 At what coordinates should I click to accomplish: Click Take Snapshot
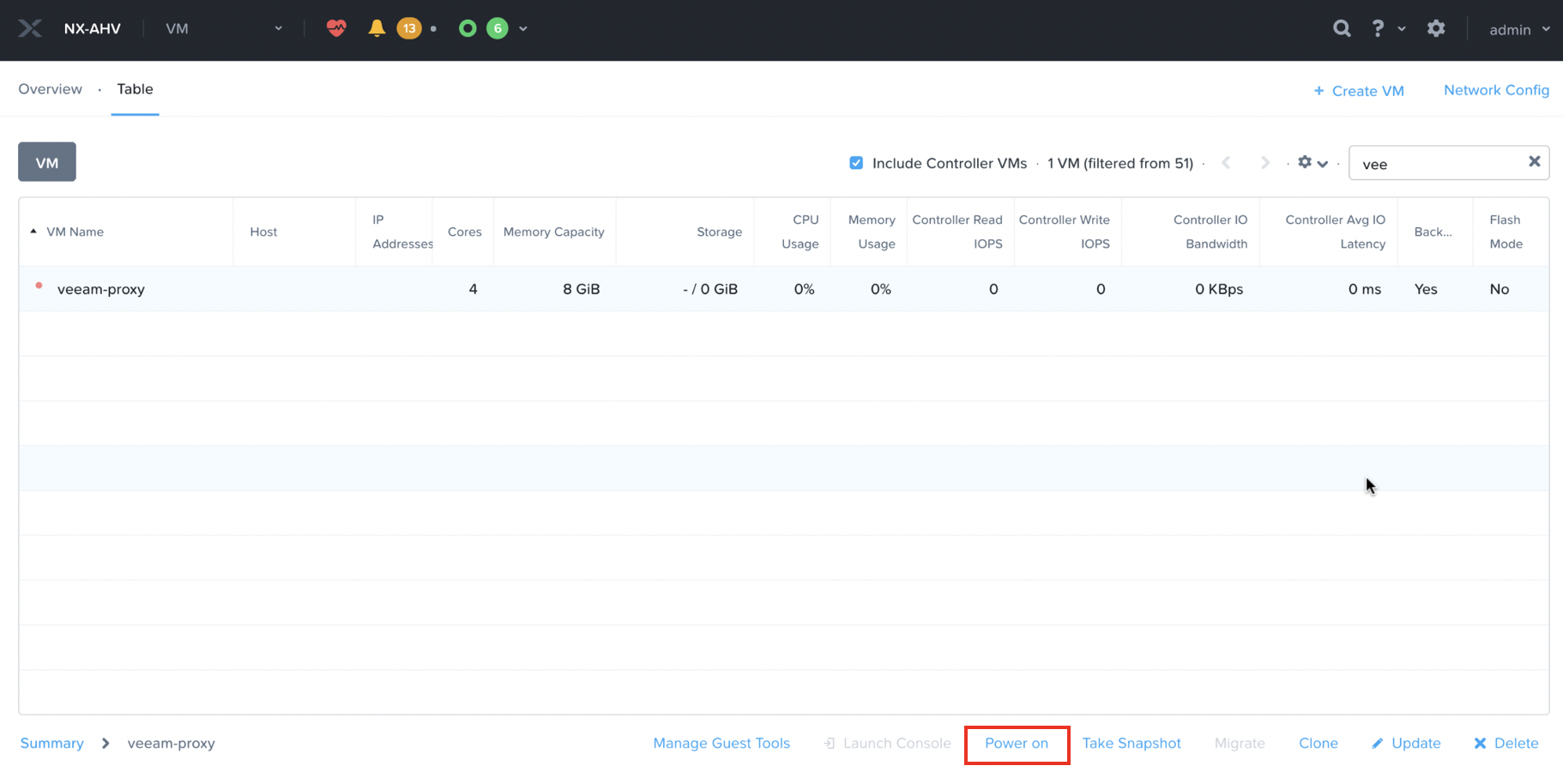tap(1132, 743)
